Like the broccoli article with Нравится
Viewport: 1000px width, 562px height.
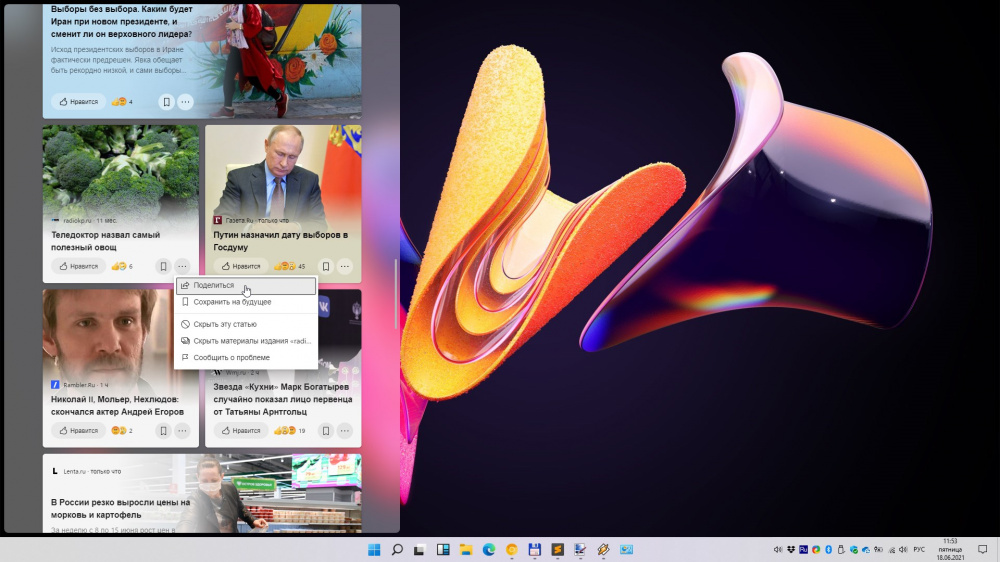78,267
